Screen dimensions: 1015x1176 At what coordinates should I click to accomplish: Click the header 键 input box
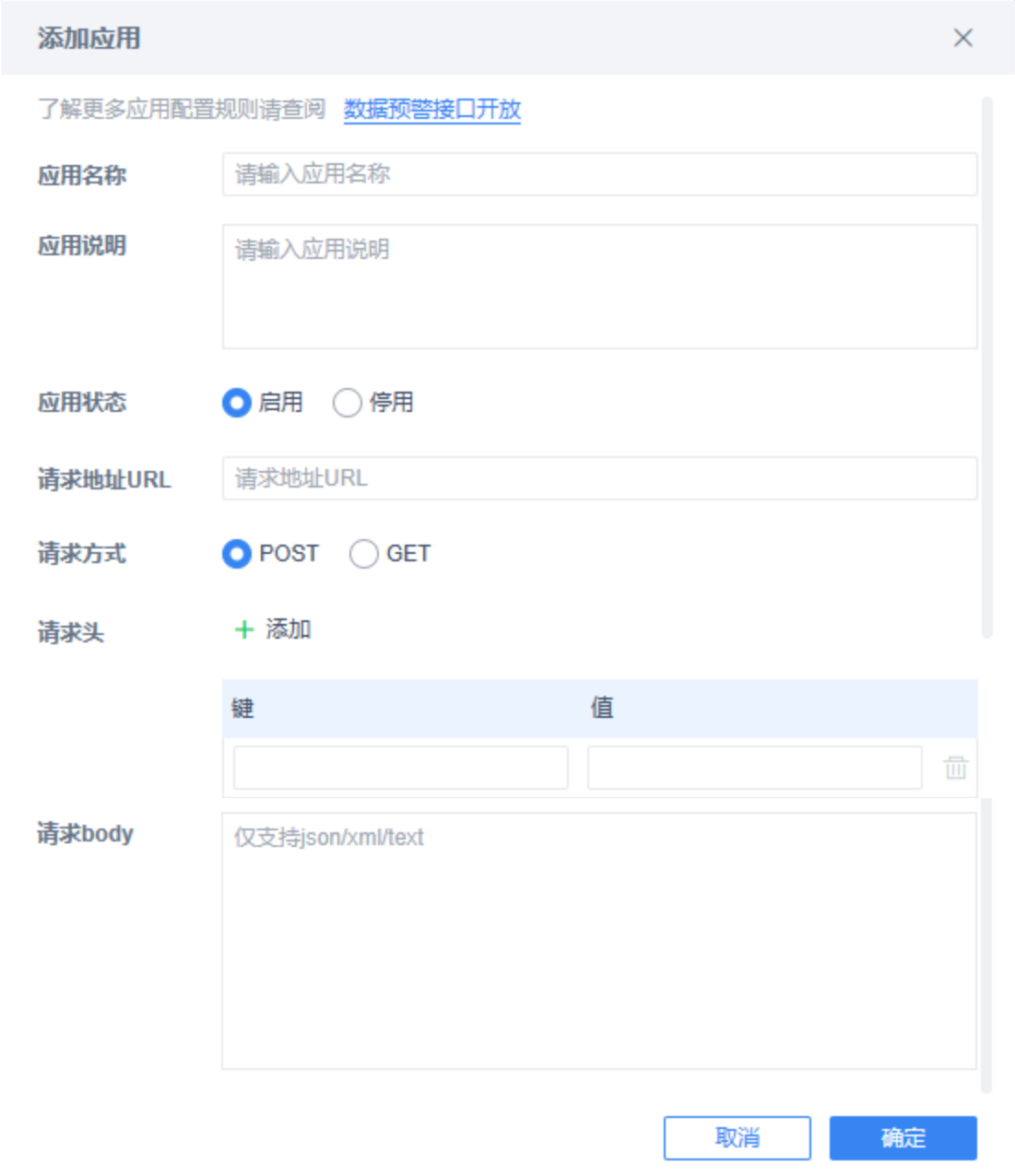coord(401,768)
